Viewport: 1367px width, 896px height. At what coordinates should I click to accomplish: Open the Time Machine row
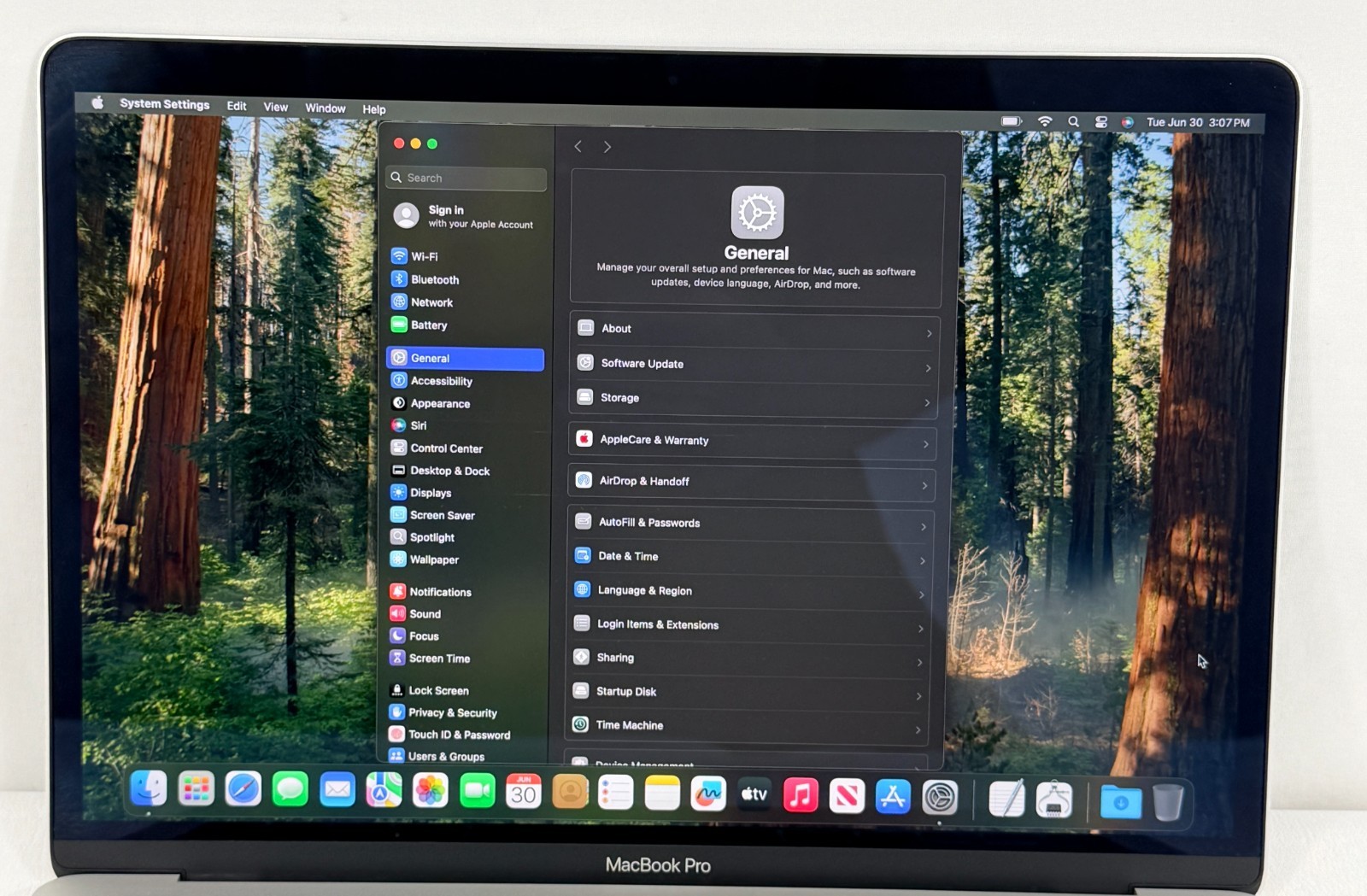point(745,726)
